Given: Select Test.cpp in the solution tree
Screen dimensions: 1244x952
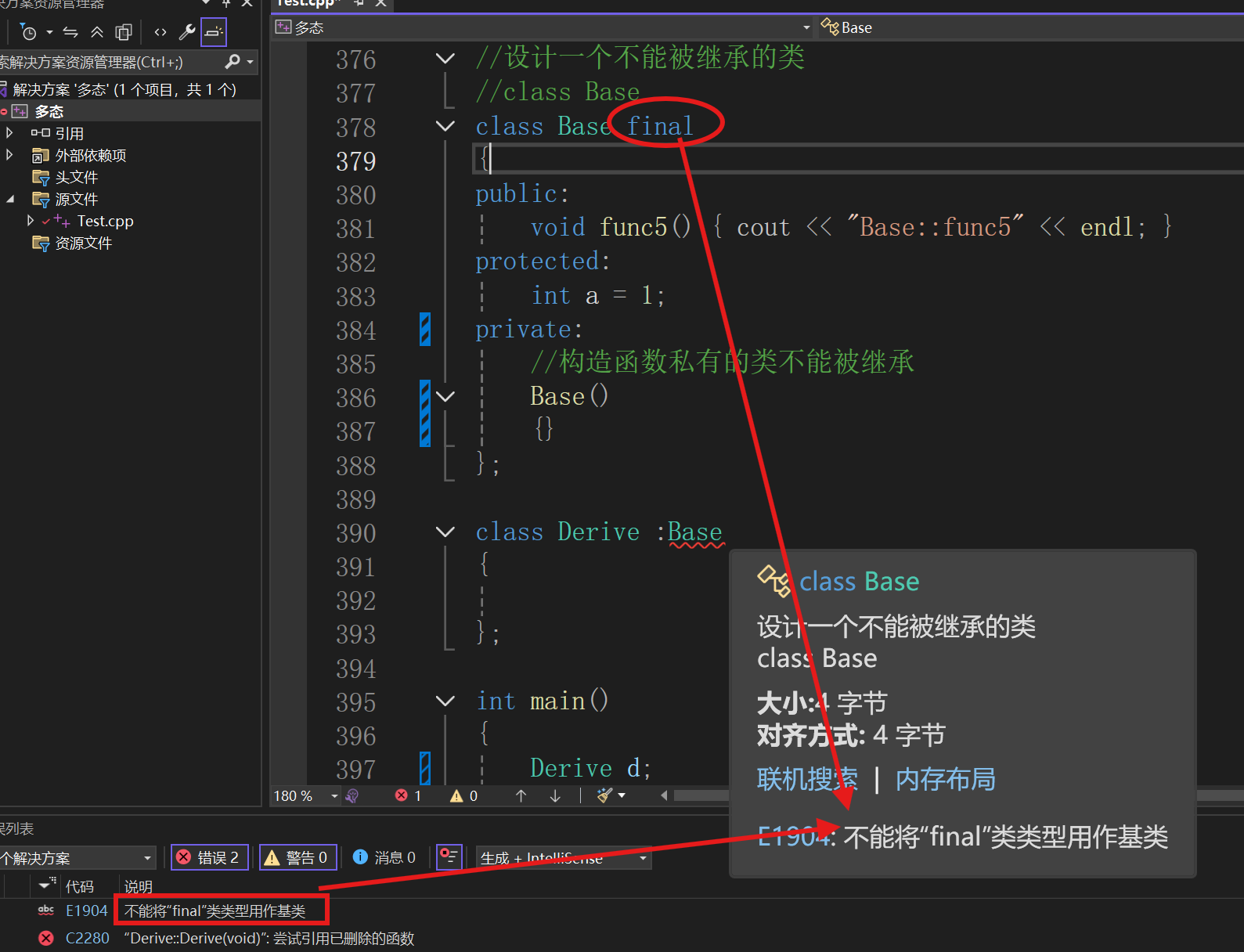Looking at the screenshot, I should pos(105,222).
